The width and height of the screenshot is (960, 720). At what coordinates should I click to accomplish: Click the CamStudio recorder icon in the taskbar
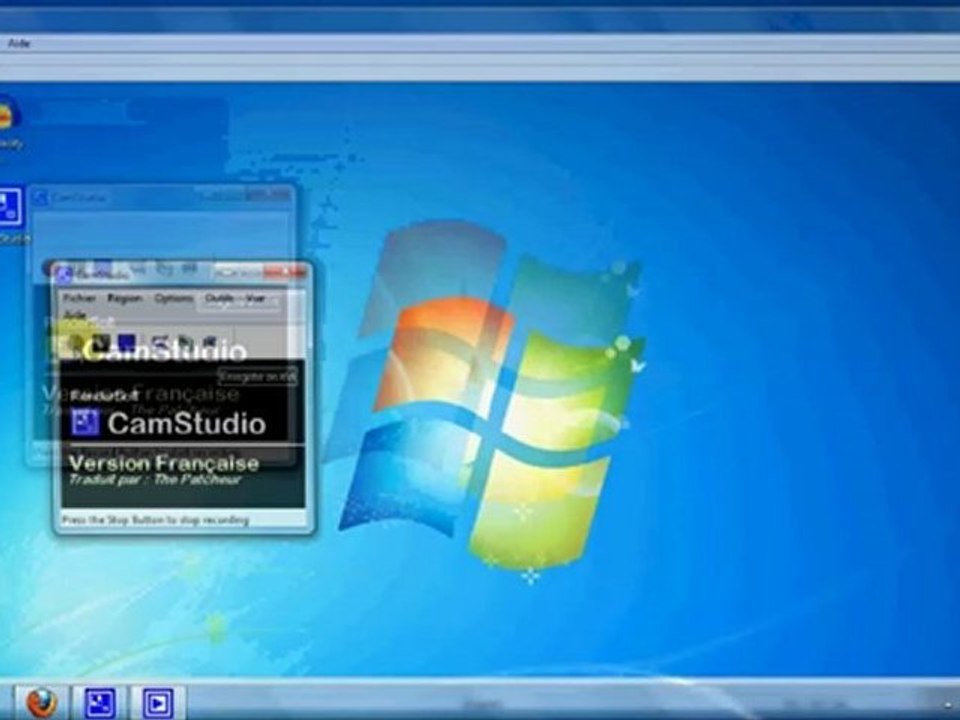pos(99,703)
